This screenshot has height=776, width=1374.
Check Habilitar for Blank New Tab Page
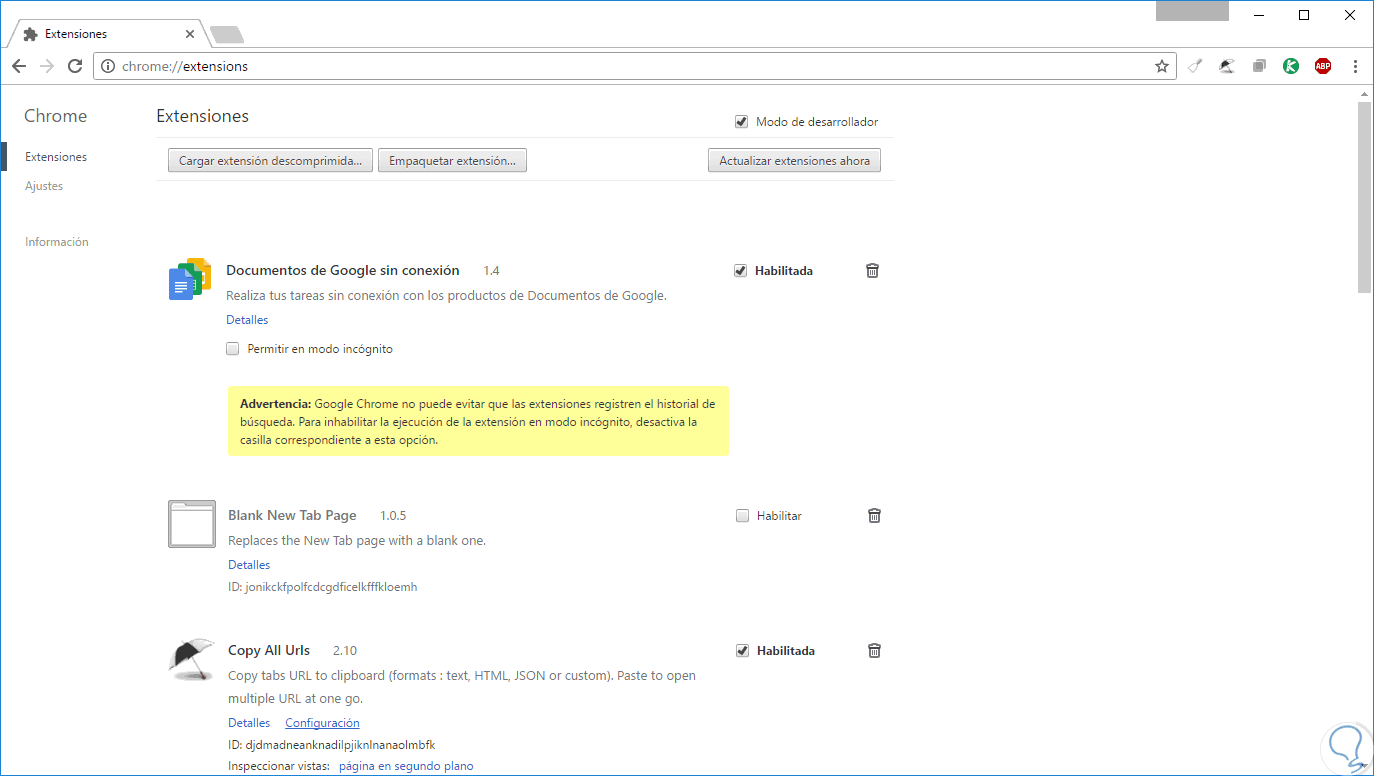[742, 516]
